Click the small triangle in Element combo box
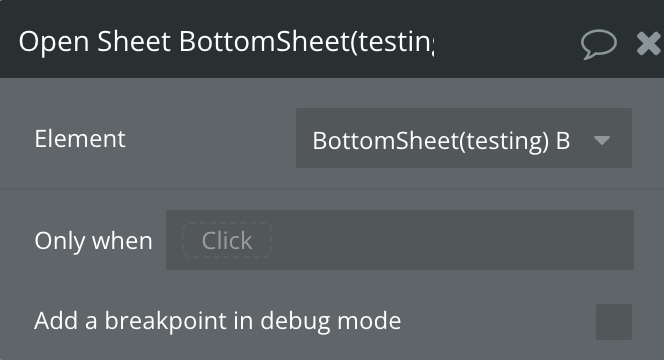Image resolution: width=664 pixels, height=360 pixels. (602, 140)
